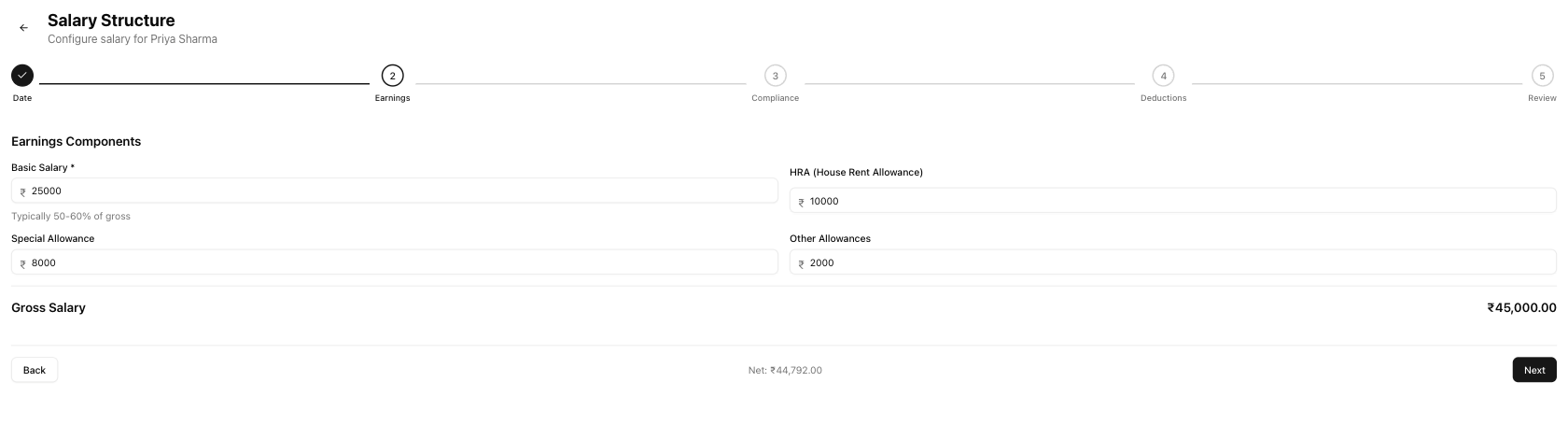Switch to step 5 Review
This screenshot has width=1568, height=439.
1542,76
